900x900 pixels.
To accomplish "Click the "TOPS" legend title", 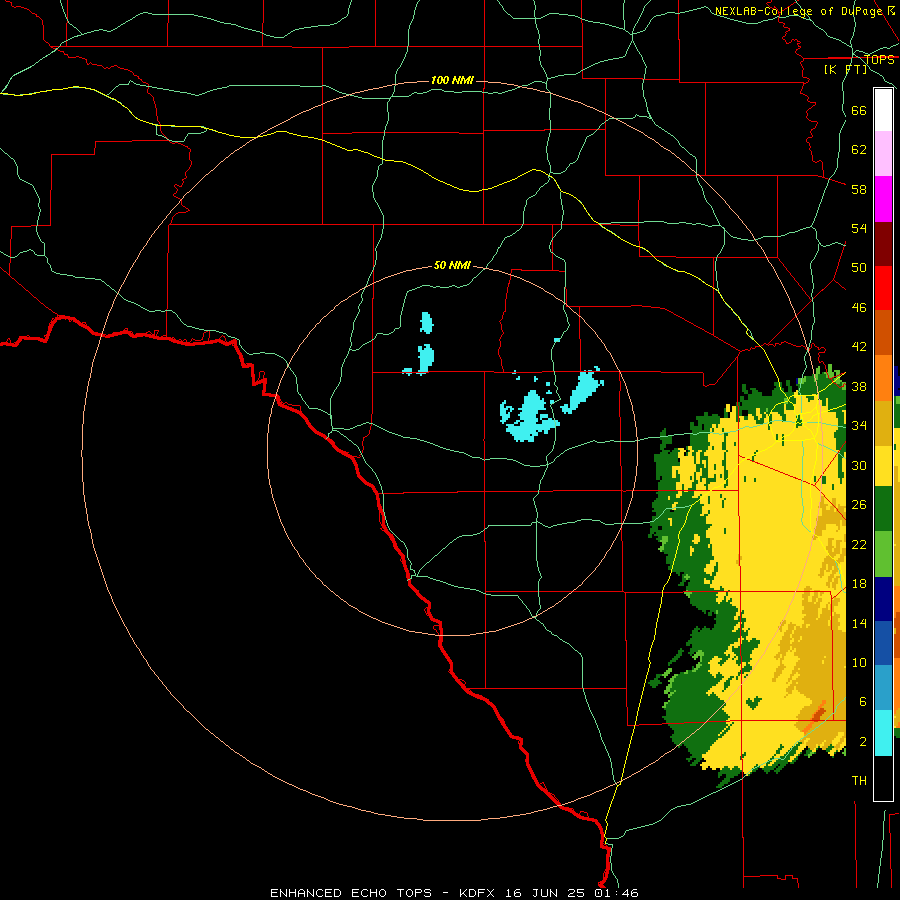I will pos(879,59).
